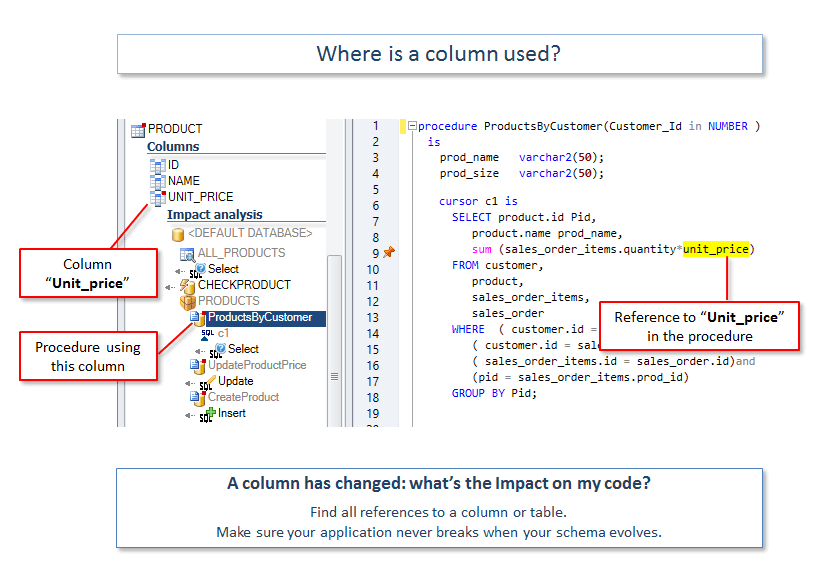Click line number 9 in the gutter
The height and width of the screenshot is (580, 830).
(x=375, y=253)
